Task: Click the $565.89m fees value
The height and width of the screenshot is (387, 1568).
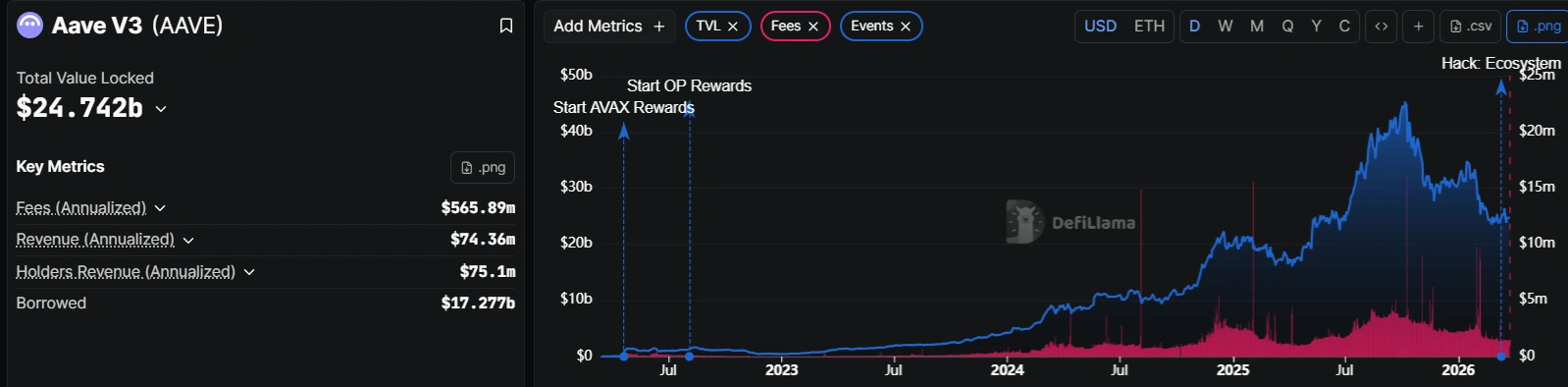Action: (x=478, y=208)
